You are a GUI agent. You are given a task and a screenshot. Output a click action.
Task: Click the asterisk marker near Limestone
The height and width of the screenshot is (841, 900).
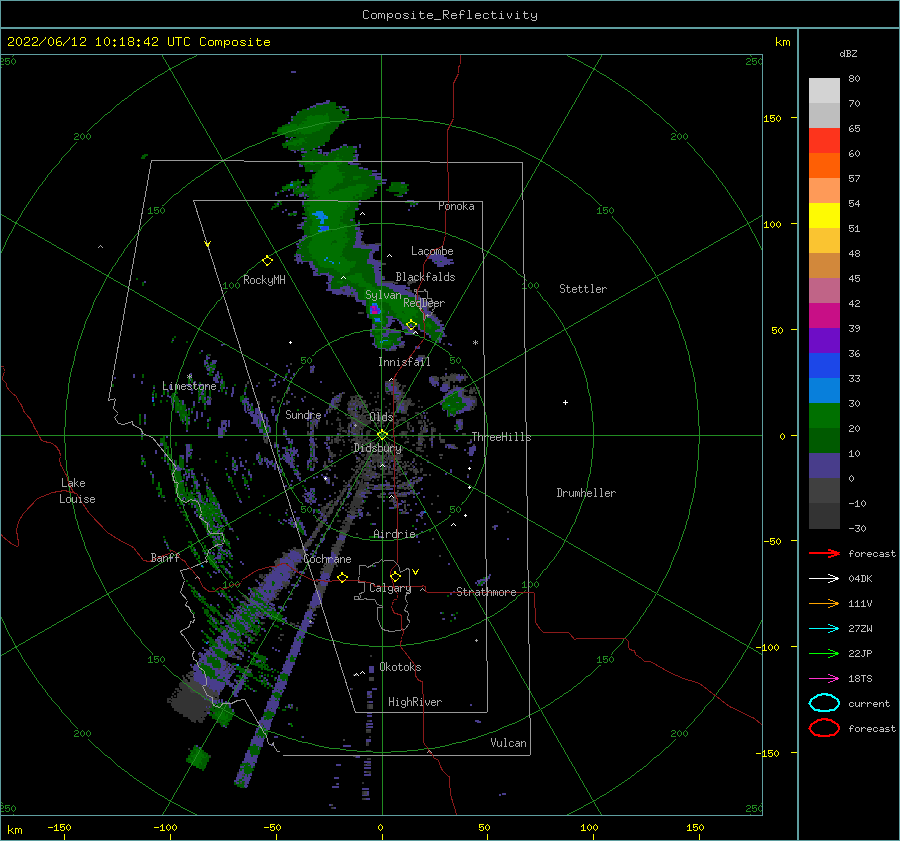(x=189, y=377)
